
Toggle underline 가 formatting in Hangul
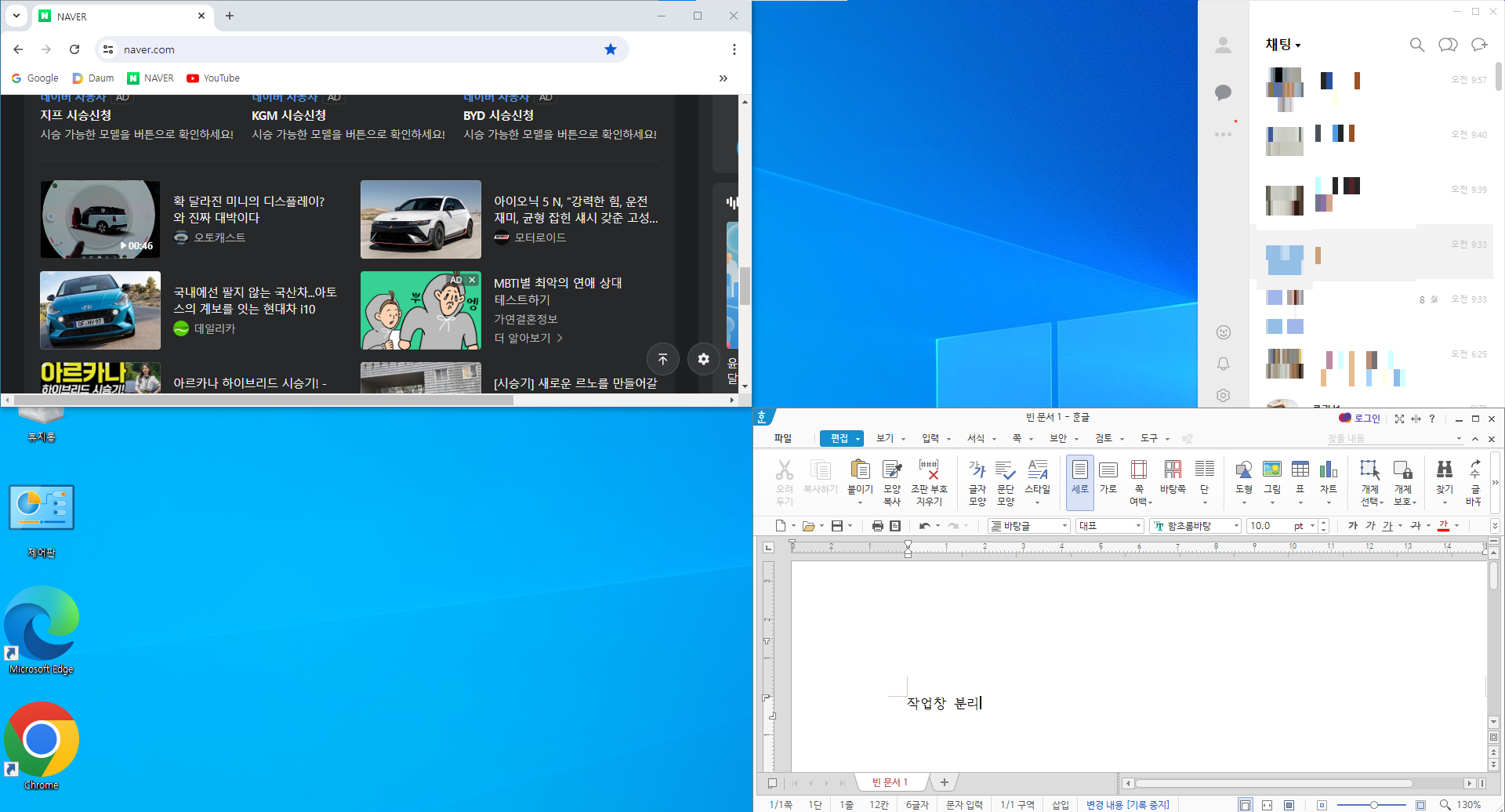(x=1387, y=526)
